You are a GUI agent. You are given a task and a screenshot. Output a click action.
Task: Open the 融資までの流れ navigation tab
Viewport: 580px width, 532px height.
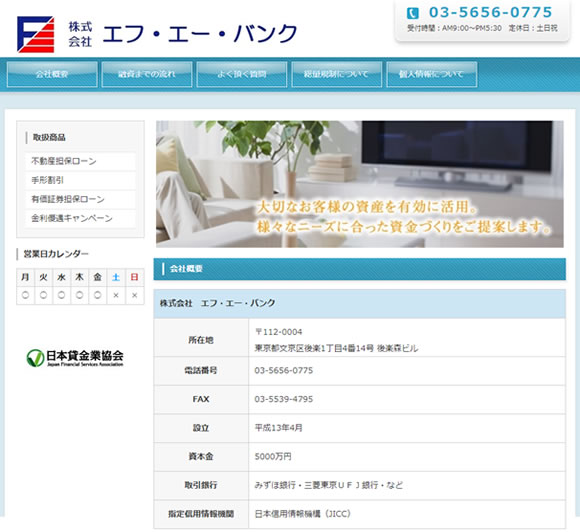[x=147, y=74]
